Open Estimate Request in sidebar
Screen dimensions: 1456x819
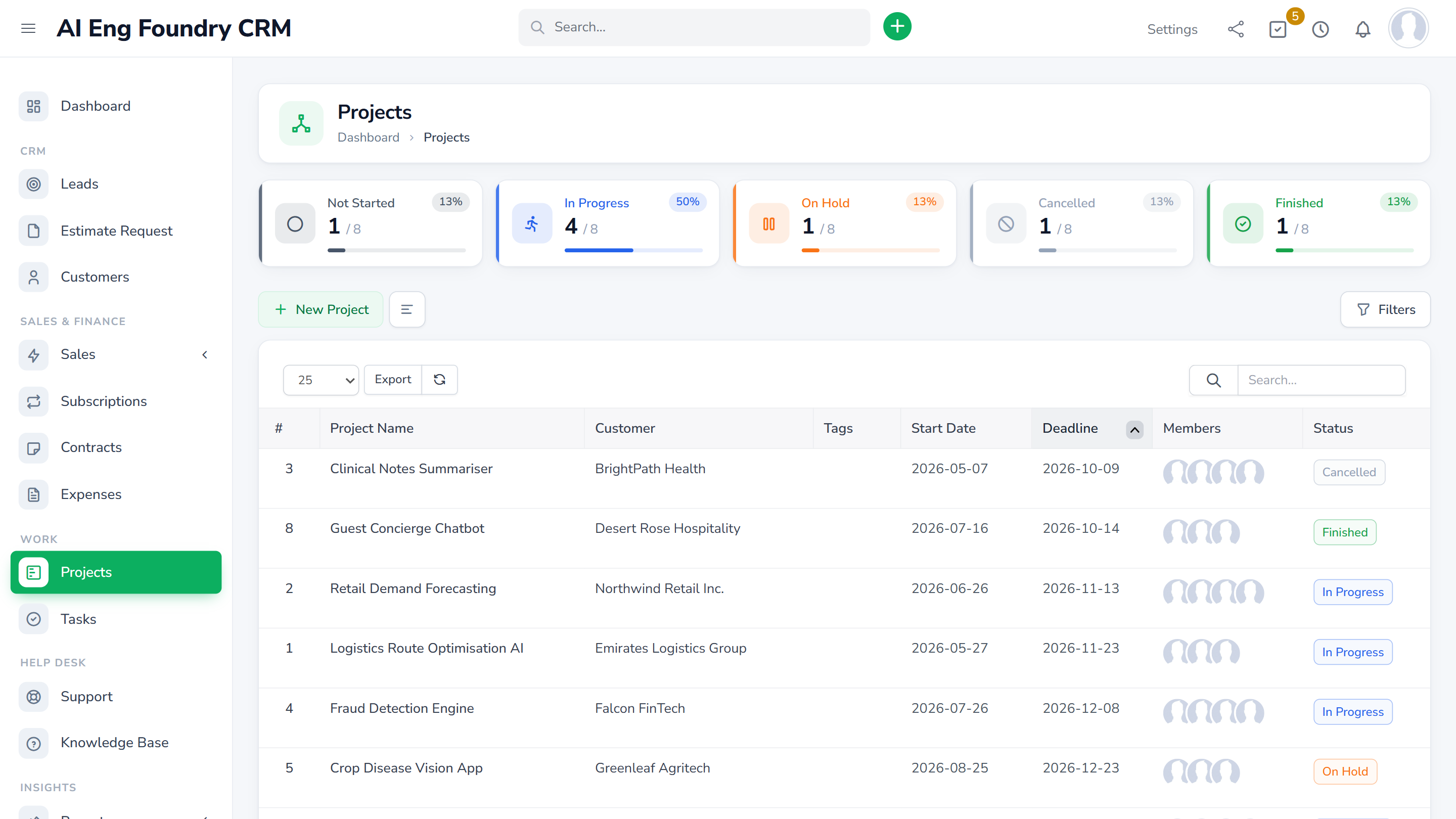116,231
